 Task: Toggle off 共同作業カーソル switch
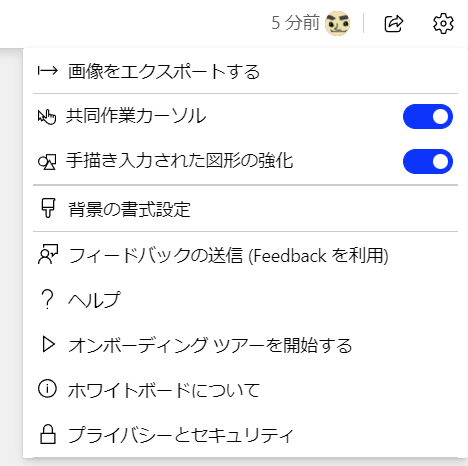coord(428,117)
